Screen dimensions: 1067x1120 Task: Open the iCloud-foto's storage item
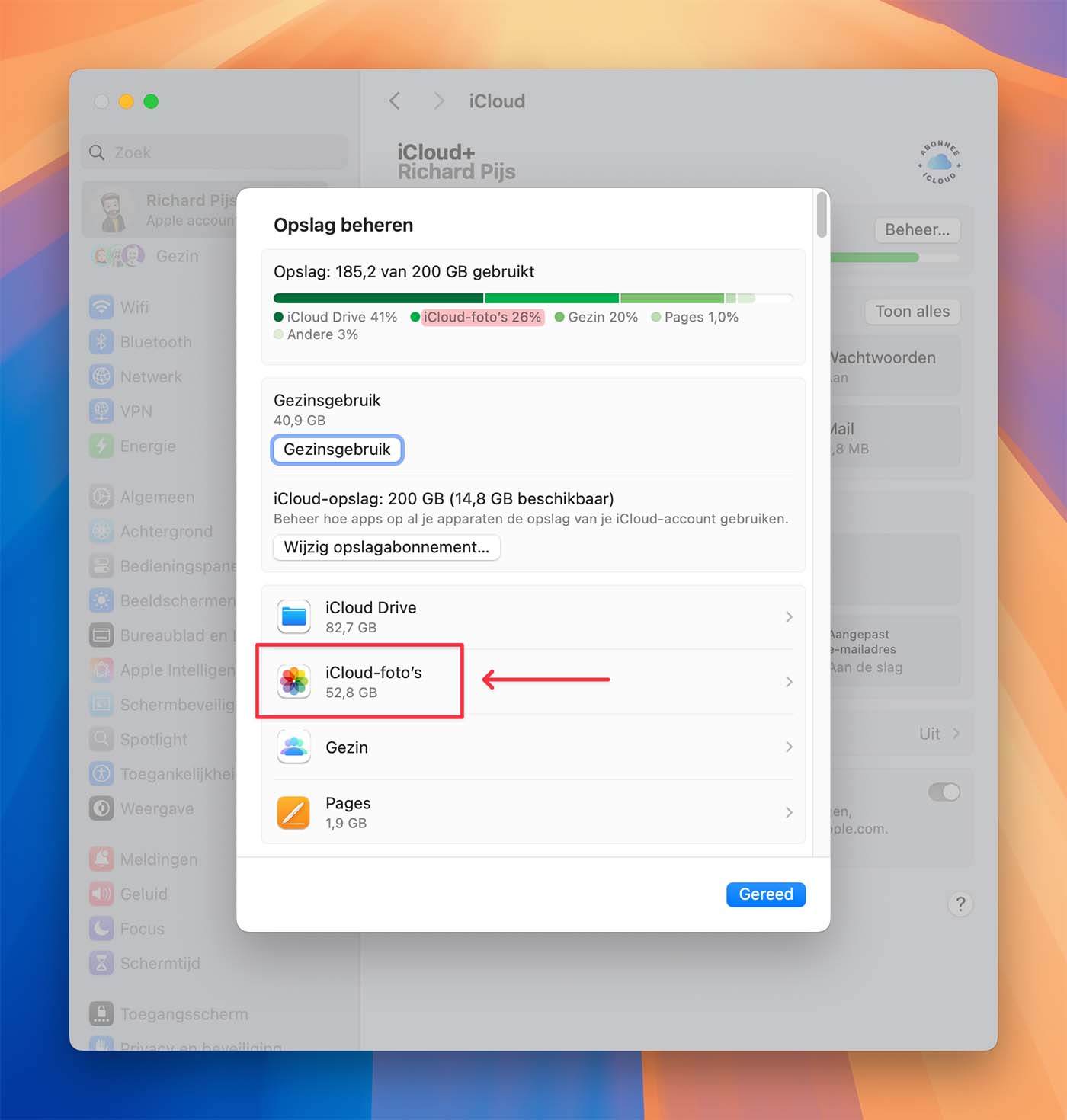(x=373, y=681)
